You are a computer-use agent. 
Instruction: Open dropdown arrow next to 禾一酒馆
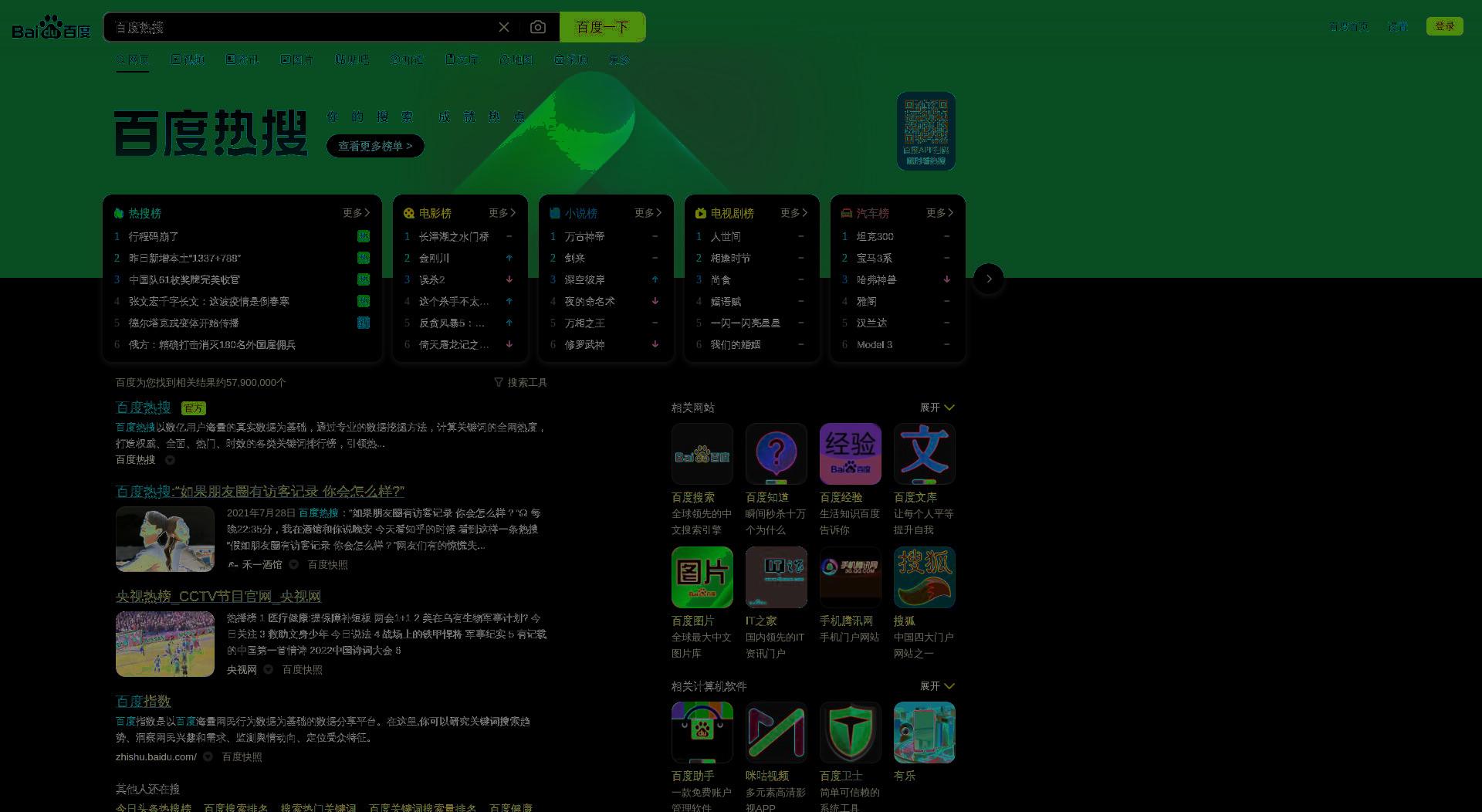click(x=294, y=564)
